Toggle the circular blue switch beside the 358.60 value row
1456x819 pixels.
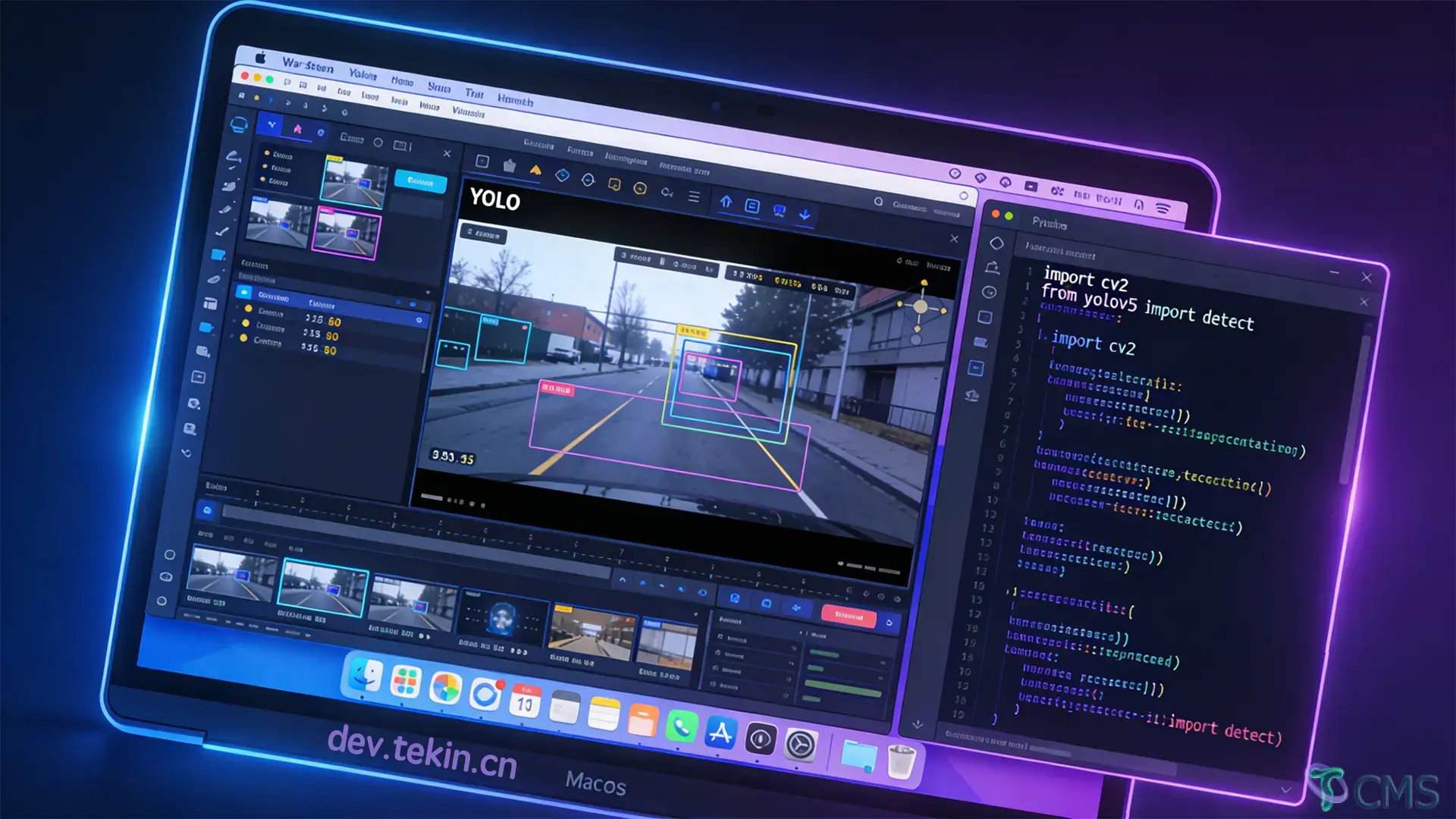tap(419, 319)
